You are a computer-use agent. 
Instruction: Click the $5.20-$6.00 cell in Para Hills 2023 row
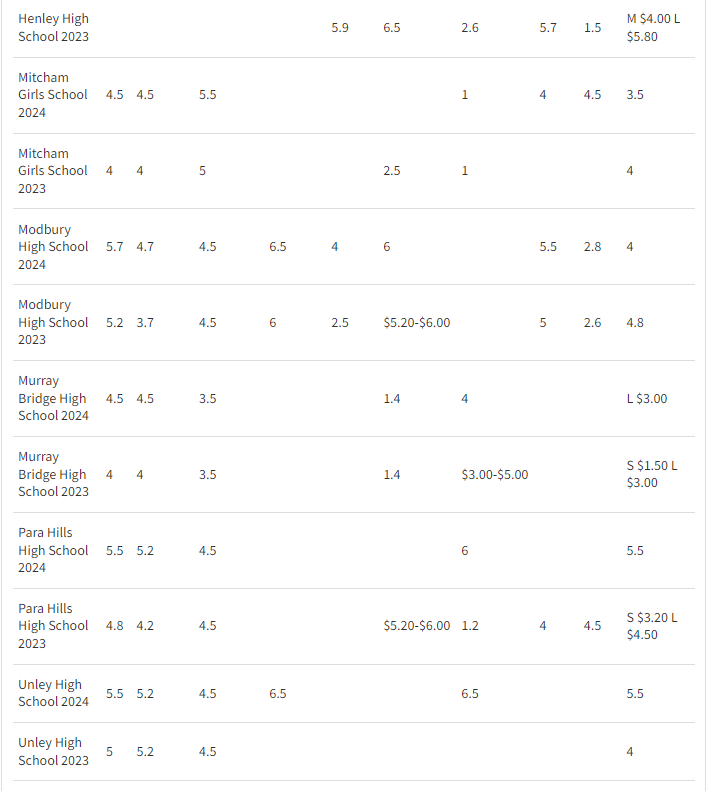click(416, 626)
